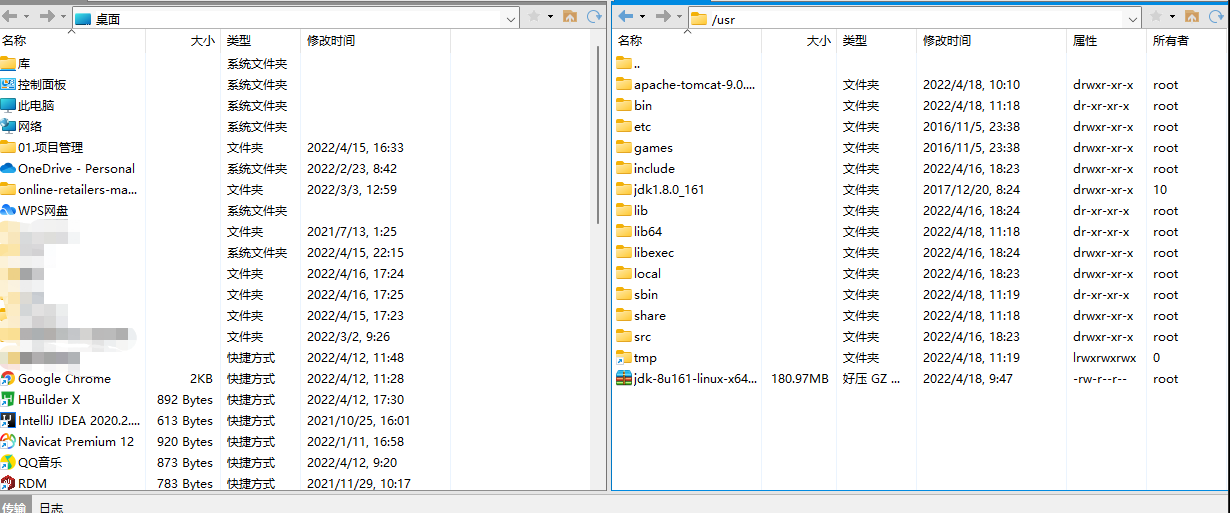The width and height of the screenshot is (1230, 513).
Task: Open bookmark star dropdown in local pane
Action: [550, 17]
